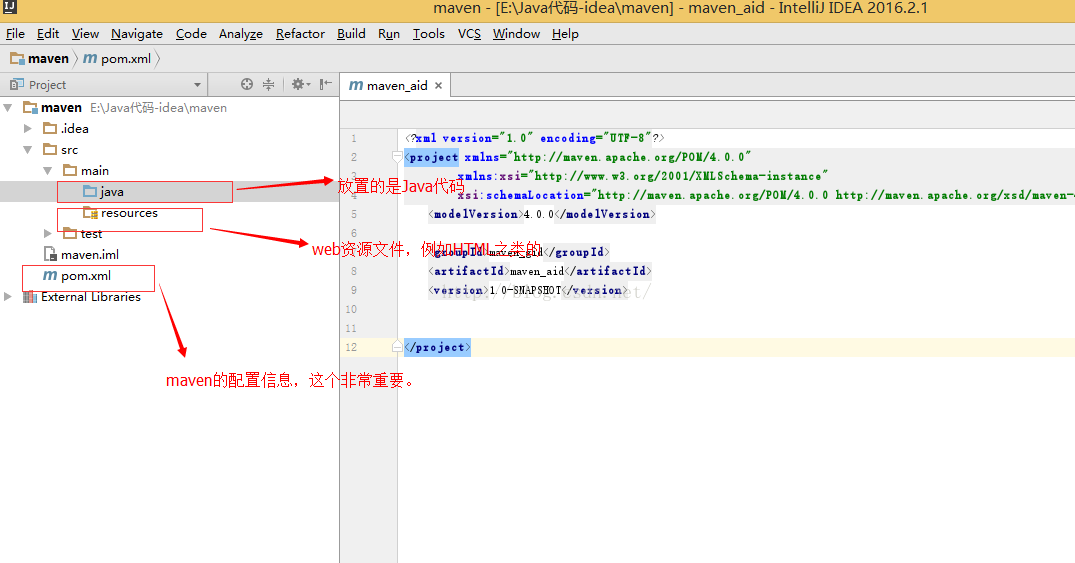Click the Collapse All icon in Project panel
This screenshot has width=1075, height=563.
269,84
